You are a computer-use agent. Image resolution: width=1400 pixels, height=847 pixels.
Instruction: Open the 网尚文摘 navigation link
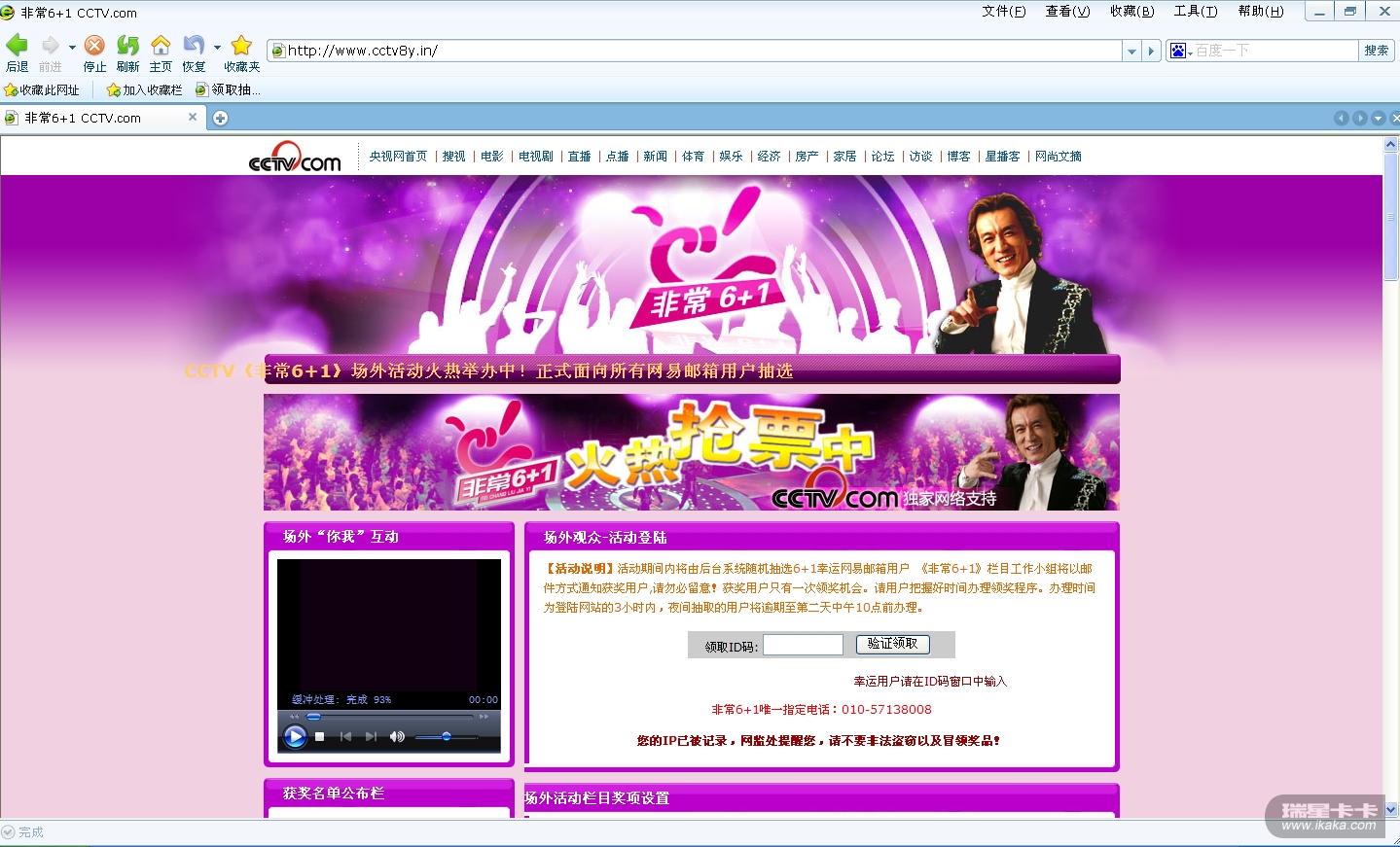1059,157
